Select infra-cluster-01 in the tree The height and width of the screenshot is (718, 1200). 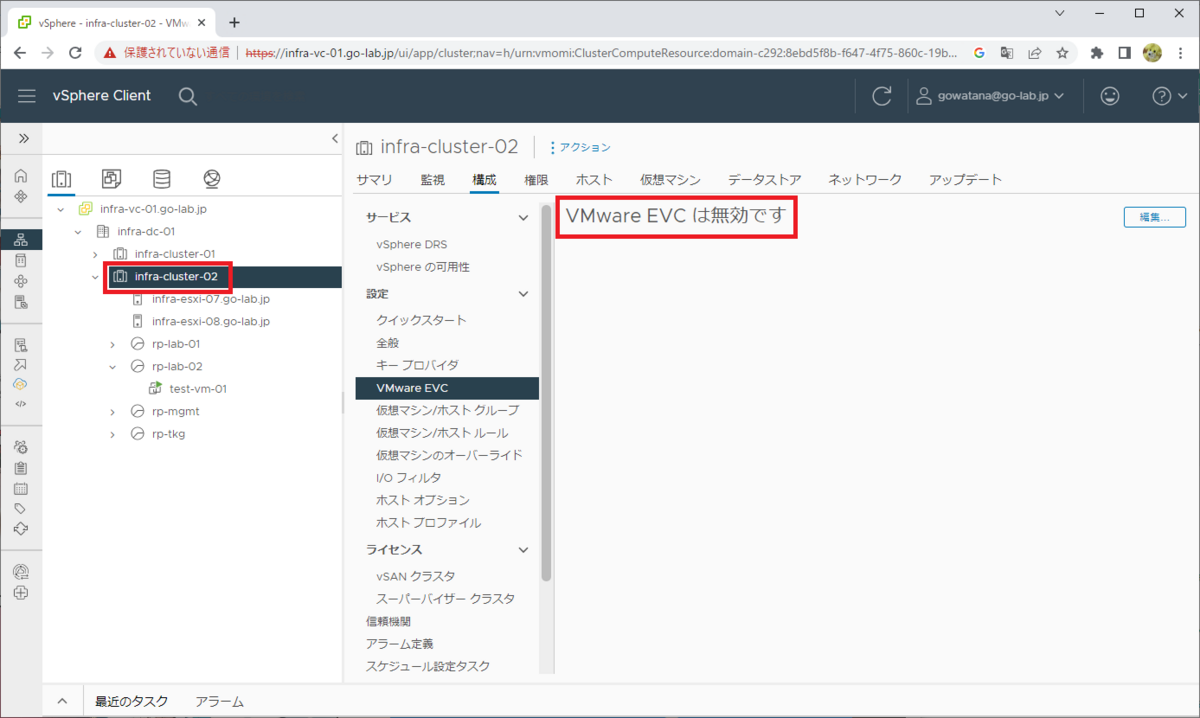(175, 254)
